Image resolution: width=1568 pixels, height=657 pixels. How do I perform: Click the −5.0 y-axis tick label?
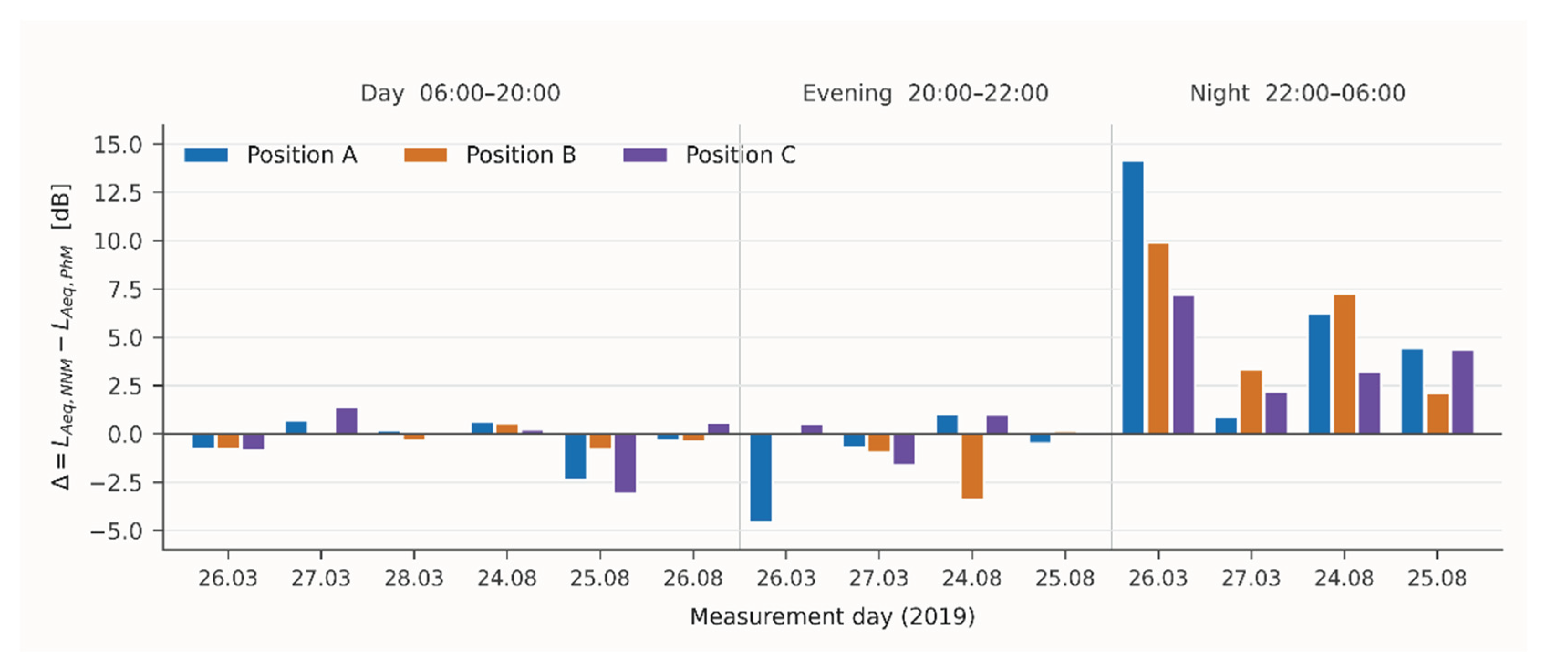(x=116, y=531)
